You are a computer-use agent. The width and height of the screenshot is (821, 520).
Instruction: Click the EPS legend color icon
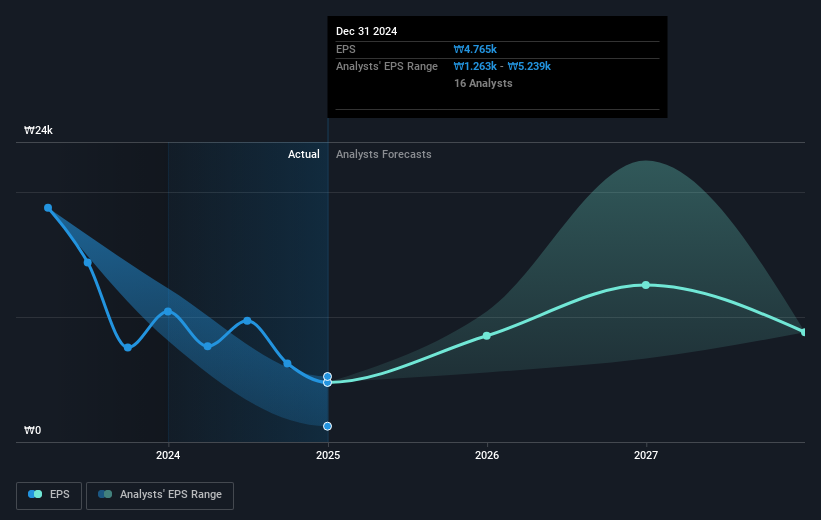(35, 494)
